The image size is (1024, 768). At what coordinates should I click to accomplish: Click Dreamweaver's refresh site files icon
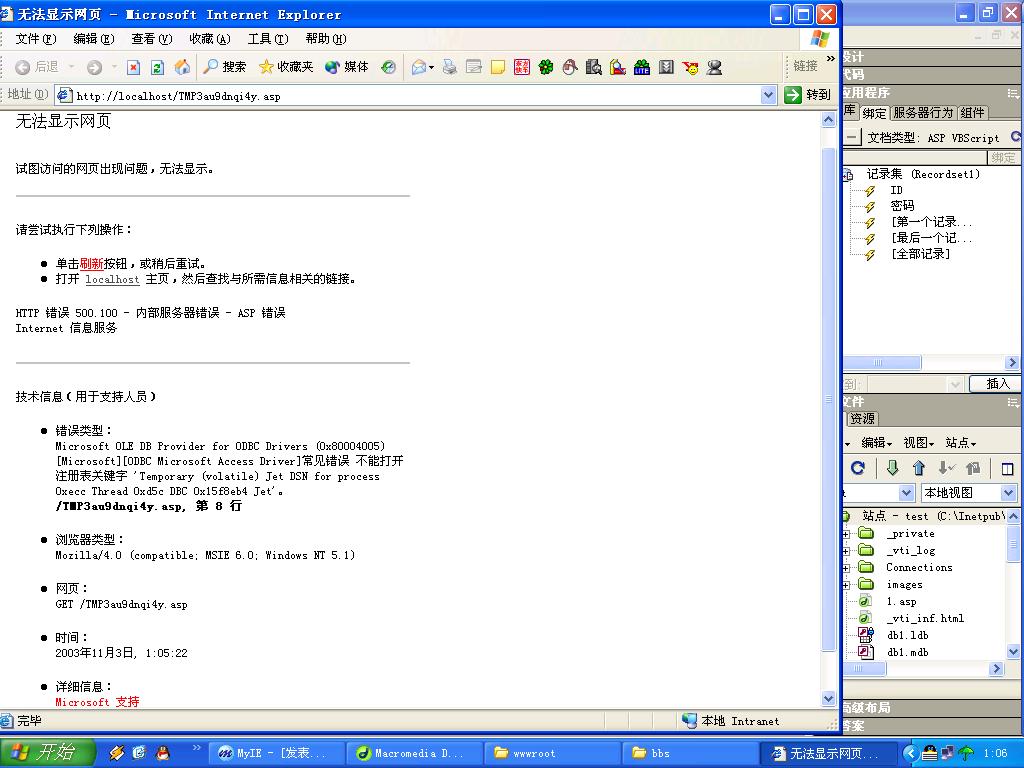tap(857, 468)
